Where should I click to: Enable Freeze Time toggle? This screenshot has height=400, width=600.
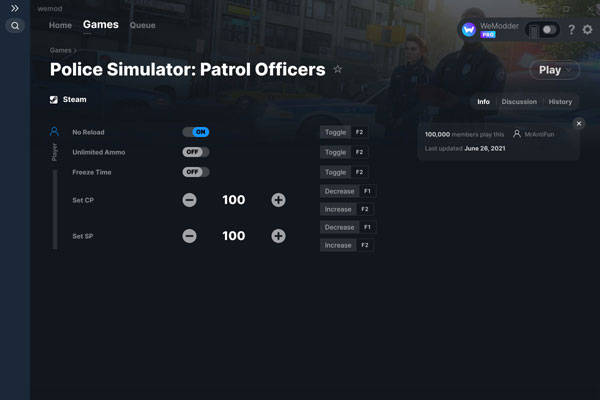click(196, 172)
